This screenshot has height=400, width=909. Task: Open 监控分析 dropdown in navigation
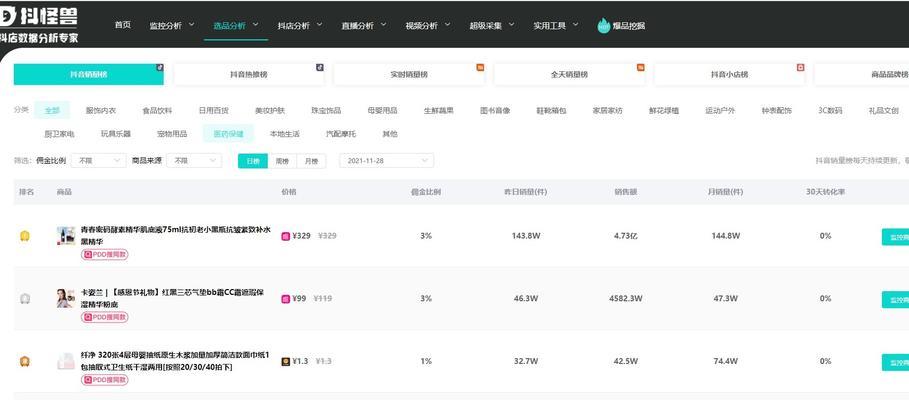[173, 26]
